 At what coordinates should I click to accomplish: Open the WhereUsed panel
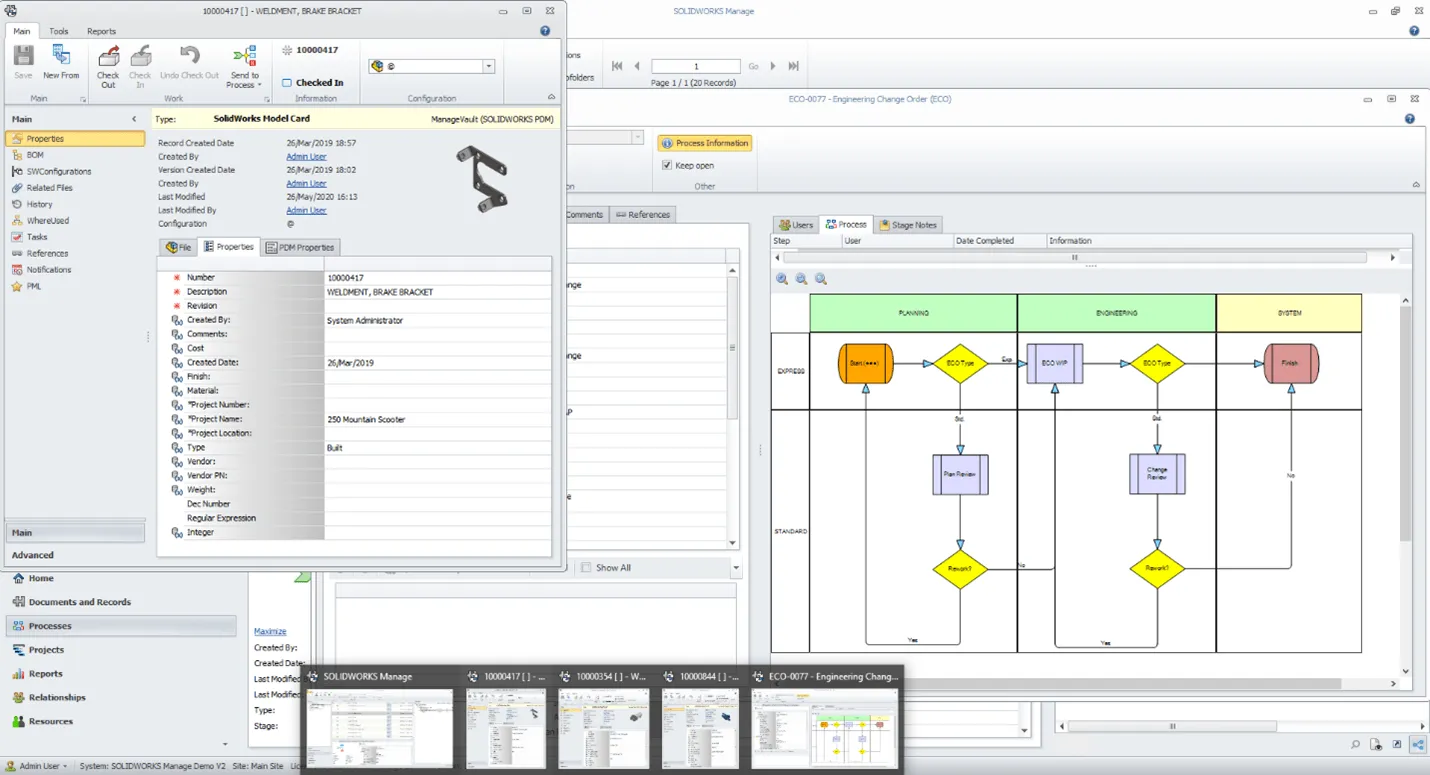click(47, 220)
